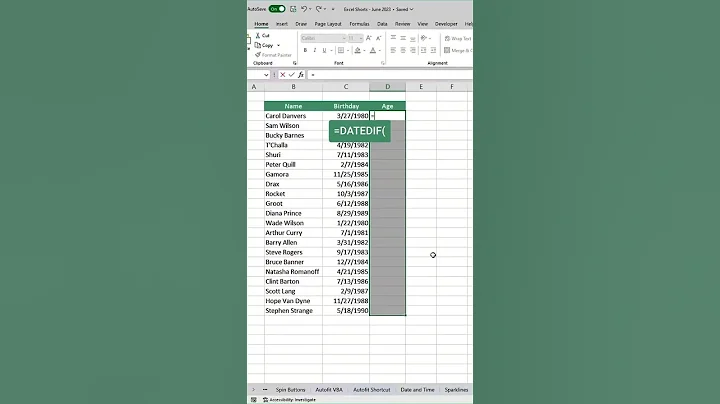Open the Formulas tab

359,24
